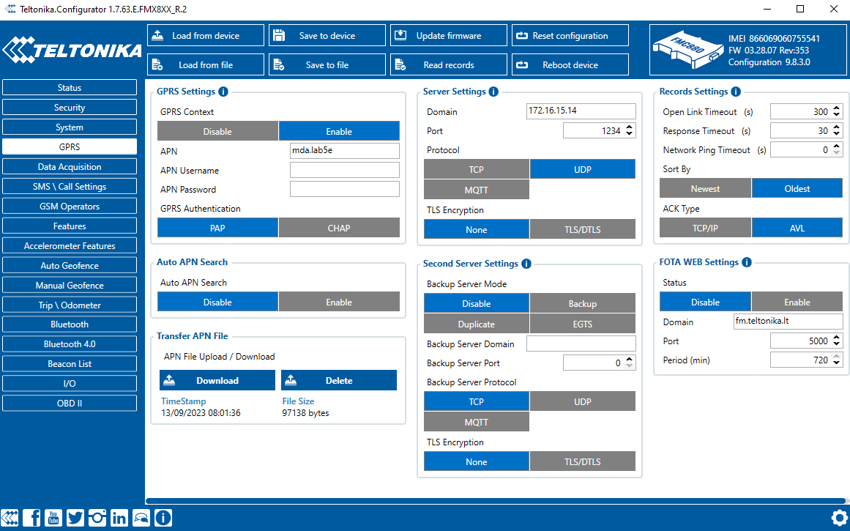Viewport: 850px width, 531px height.
Task: Open Server Settings info icon
Action: pyautogui.click(x=493, y=92)
